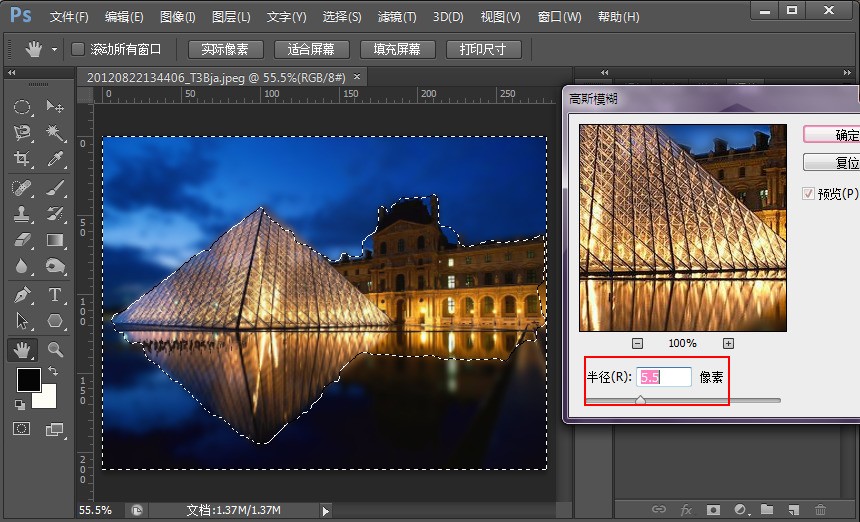
Task: Choose the Crop tool
Action: pos(22,158)
